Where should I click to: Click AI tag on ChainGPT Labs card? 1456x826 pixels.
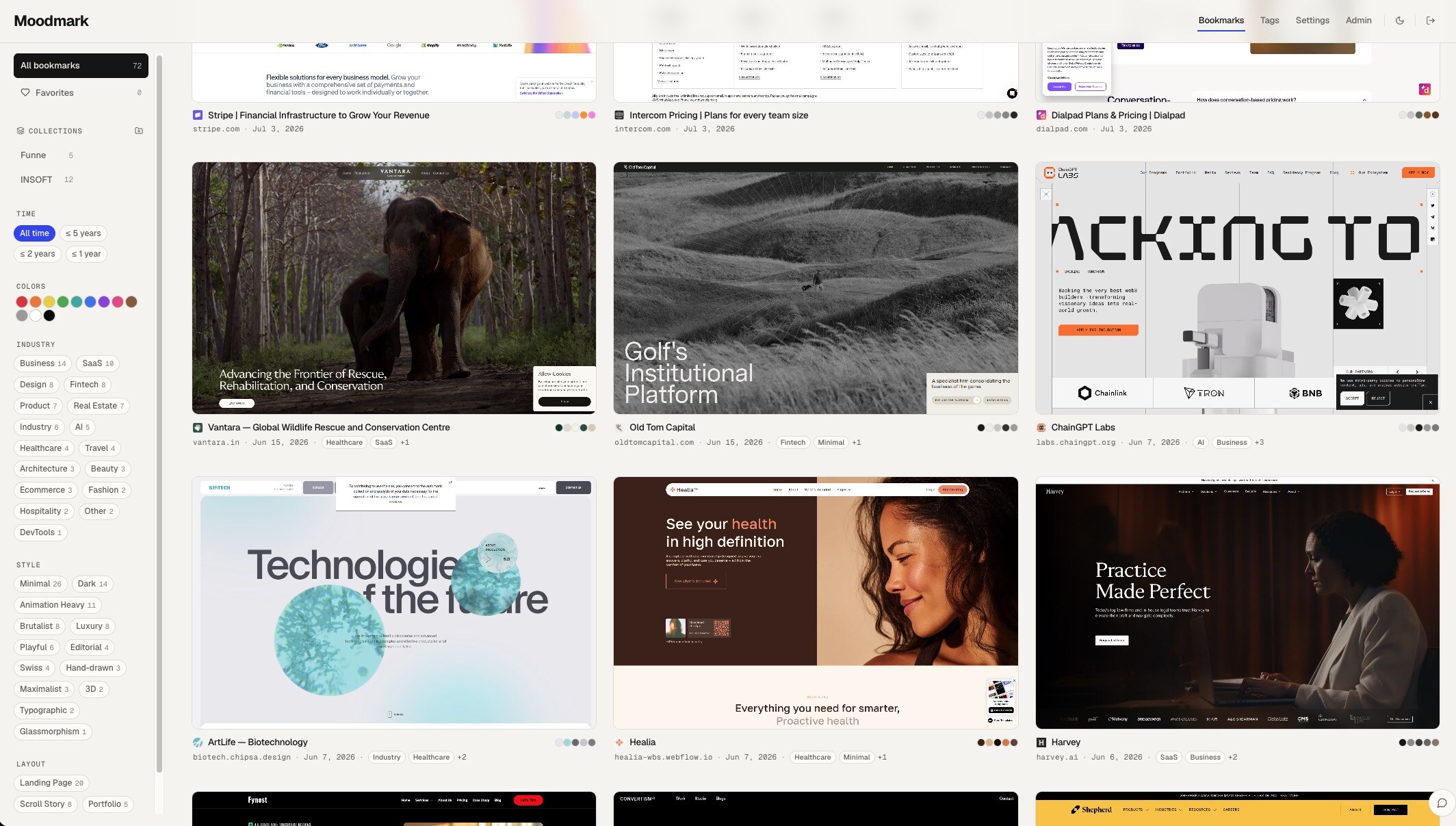[x=1201, y=443]
